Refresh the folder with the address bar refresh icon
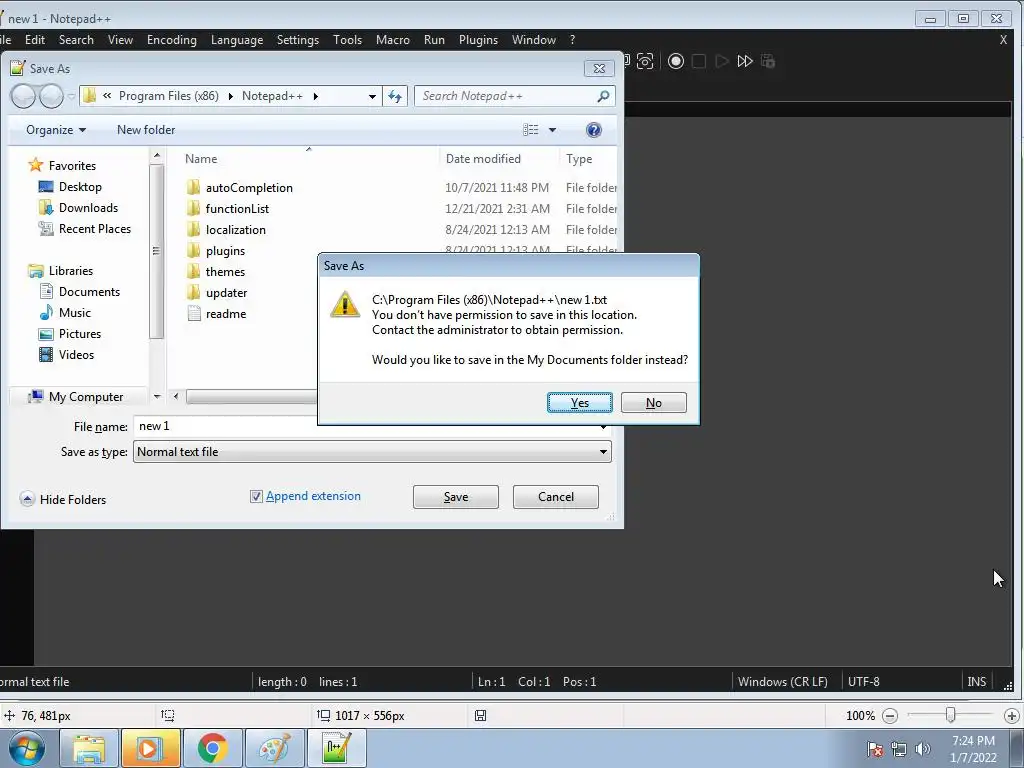 pos(395,96)
